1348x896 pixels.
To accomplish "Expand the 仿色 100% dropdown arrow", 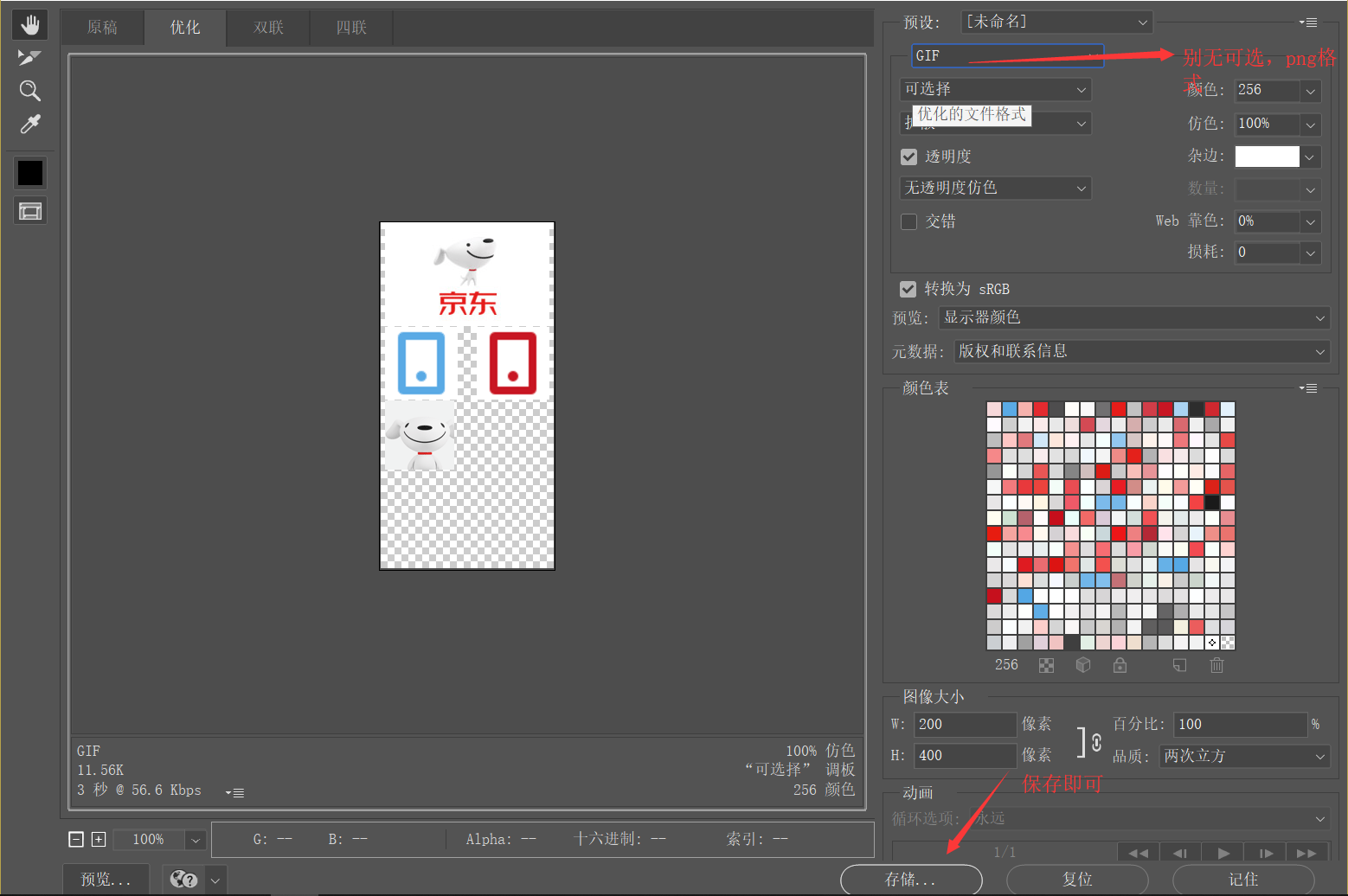I will (1311, 124).
